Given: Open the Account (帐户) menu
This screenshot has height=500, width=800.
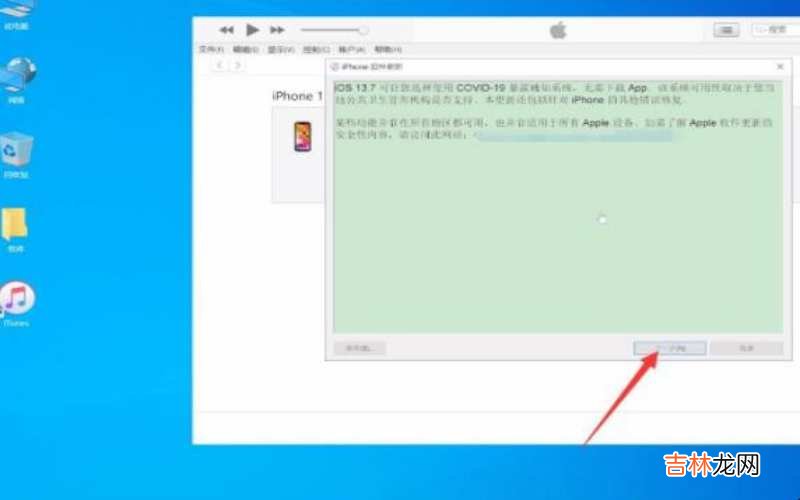Looking at the screenshot, I should (350, 49).
